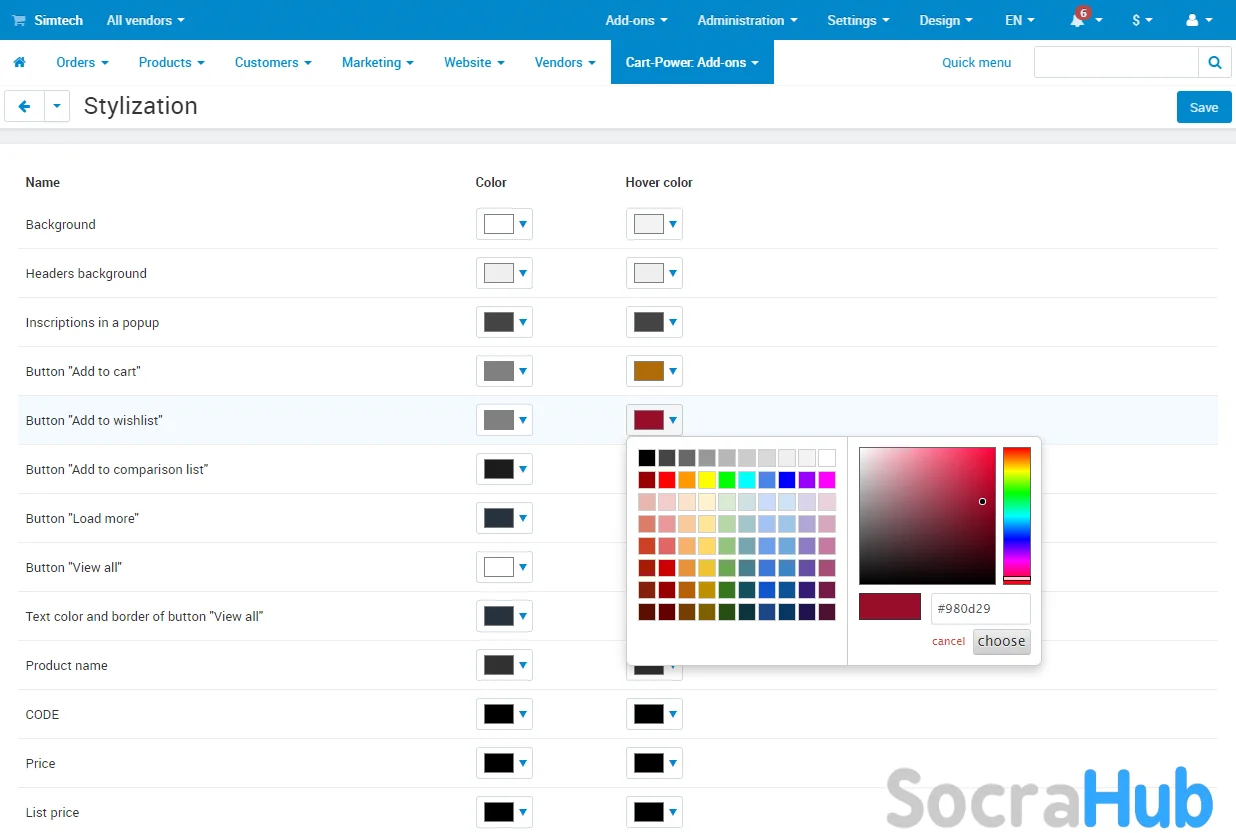Click the search magnifier icon
This screenshot has width=1236, height=833.
click(1214, 62)
